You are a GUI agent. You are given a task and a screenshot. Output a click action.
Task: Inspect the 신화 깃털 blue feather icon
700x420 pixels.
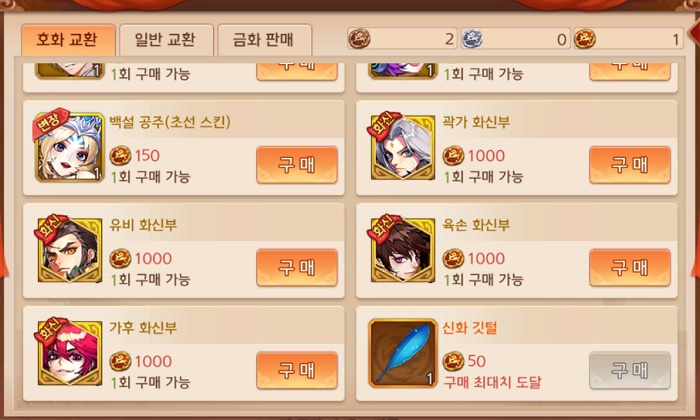[402, 353]
